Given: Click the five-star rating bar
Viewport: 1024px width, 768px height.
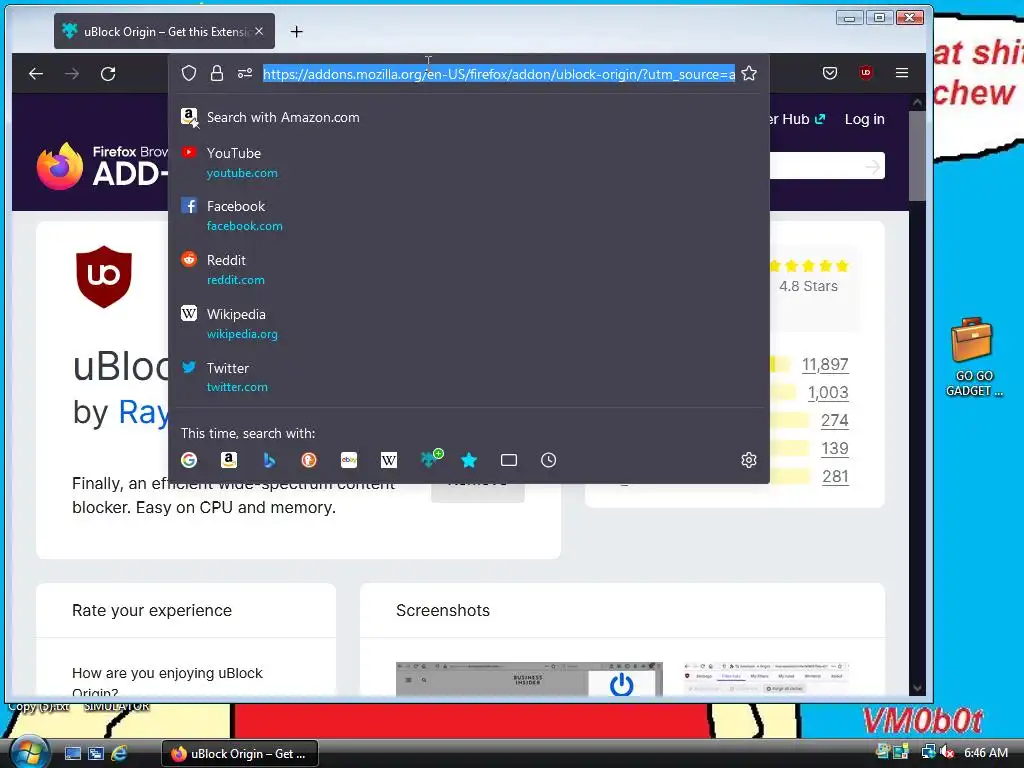Looking at the screenshot, I should pos(780,364).
